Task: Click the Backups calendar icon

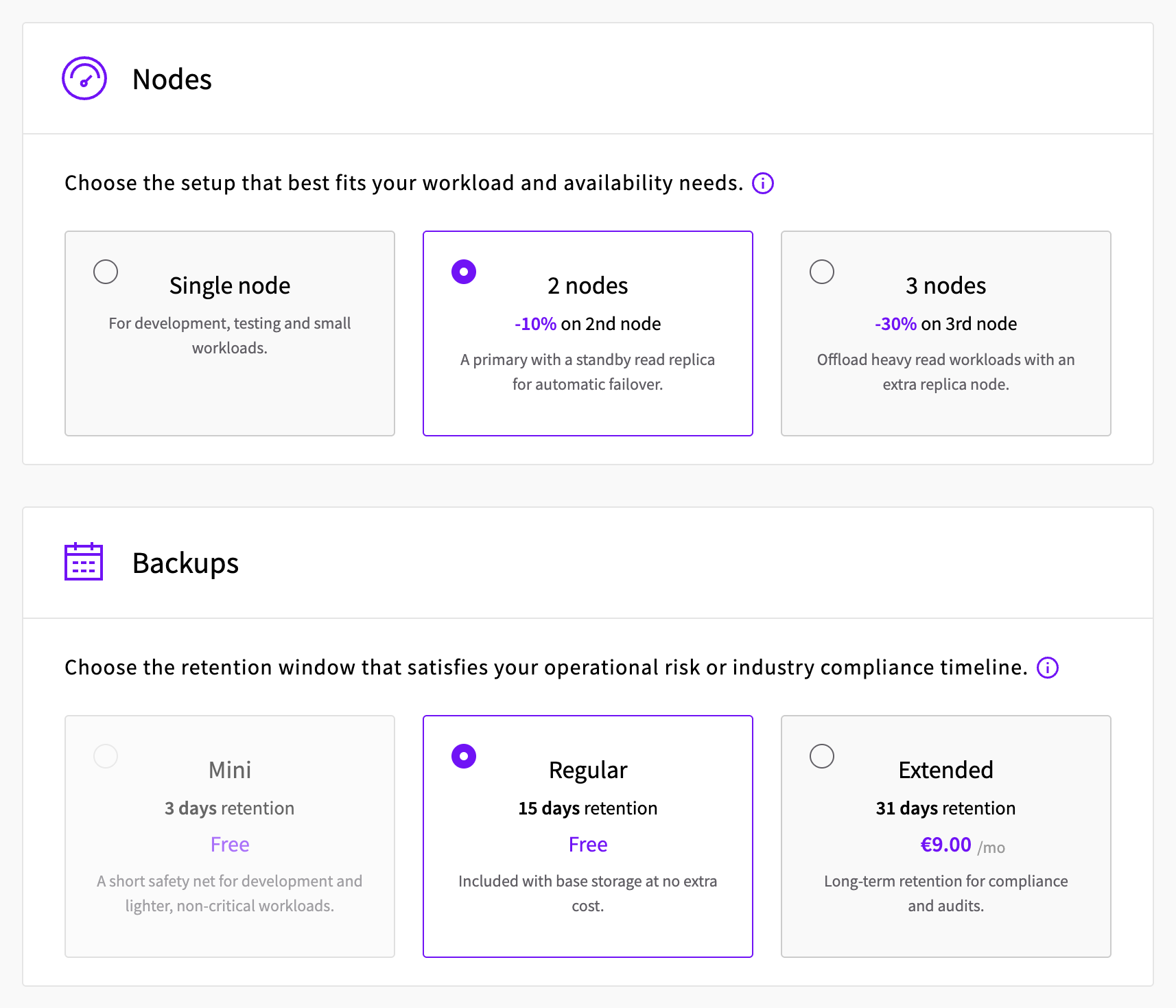Action: [x=84, y=561]
